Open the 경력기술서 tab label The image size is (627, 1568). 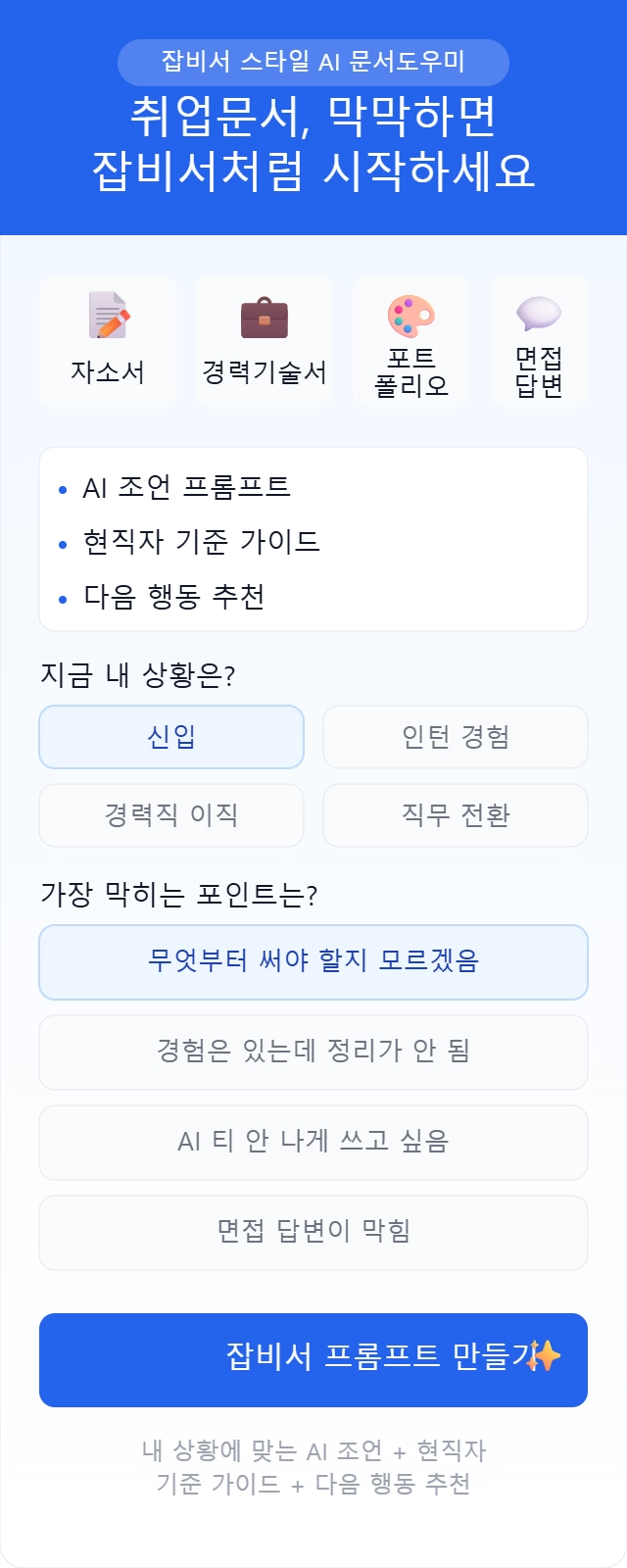point(265,372)
